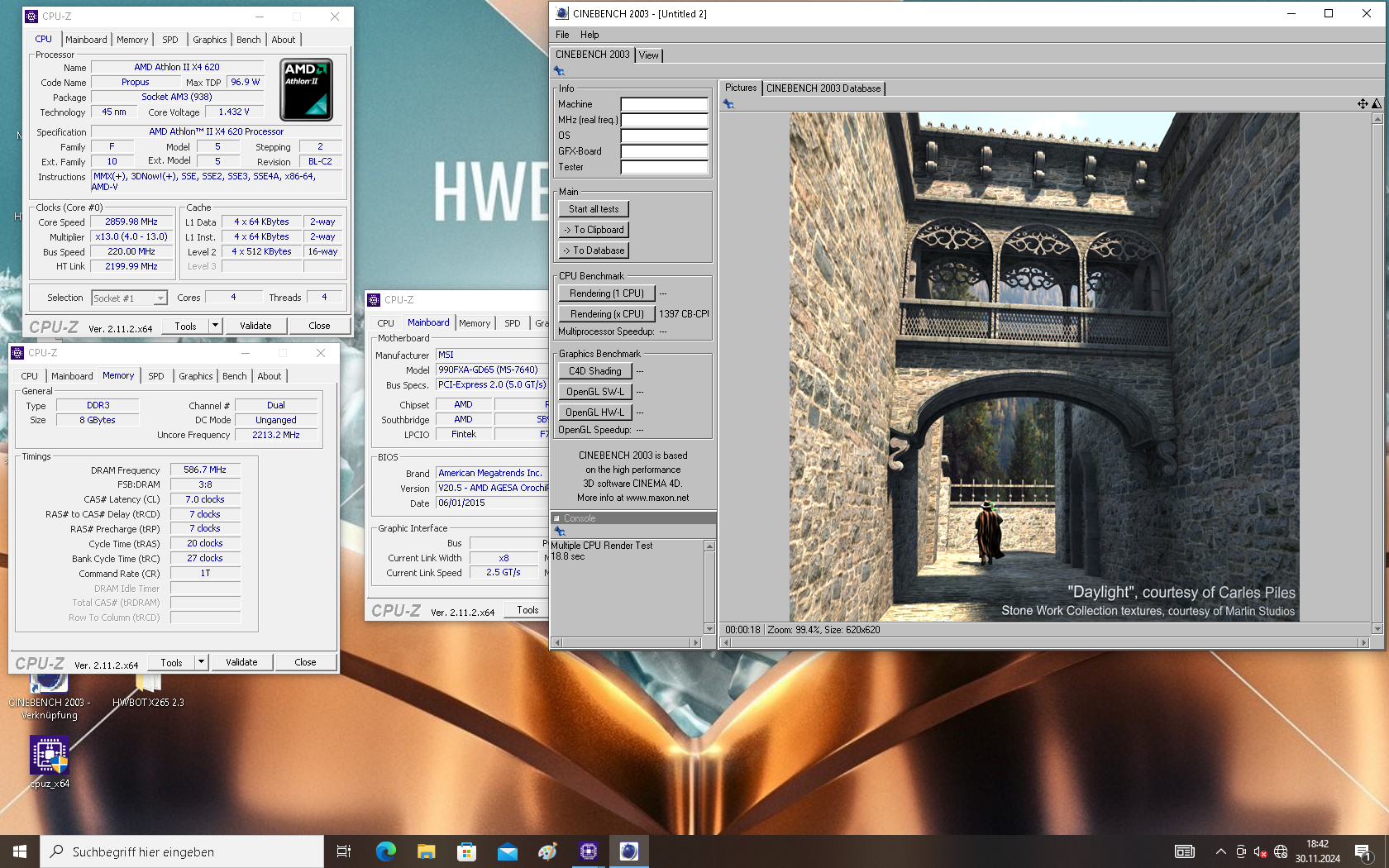
Task: Click pin icon under CINEBENCH 2003 tab
Action: (x=560, y=71)
